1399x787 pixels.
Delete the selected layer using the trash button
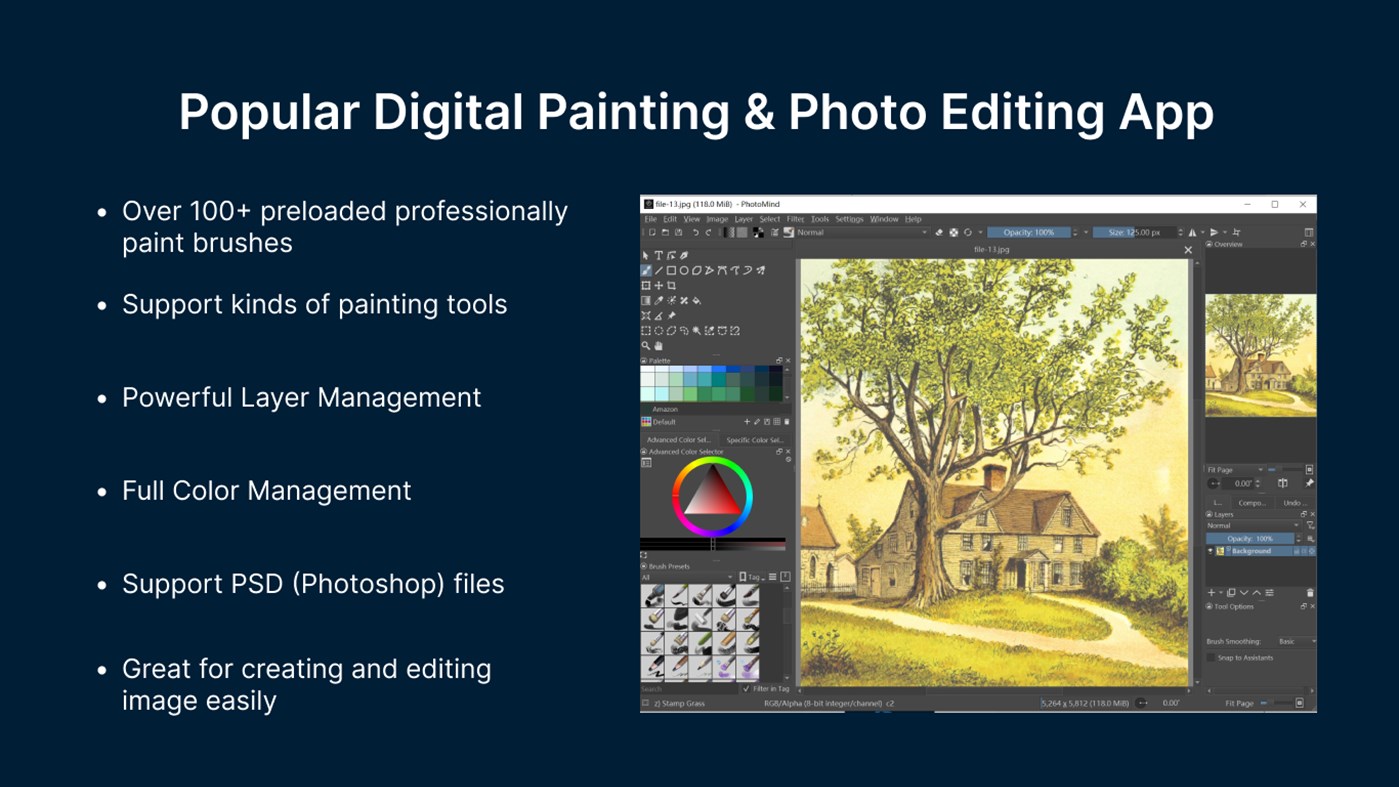tap(1310, 592)
